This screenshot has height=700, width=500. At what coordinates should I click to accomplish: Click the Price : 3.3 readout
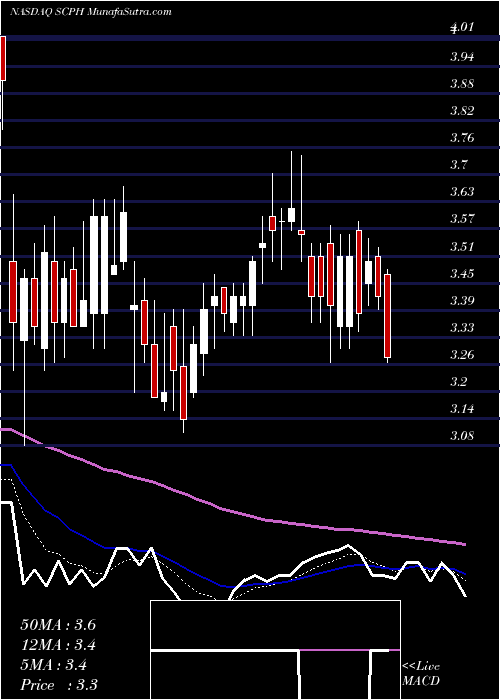click(59, 685)
